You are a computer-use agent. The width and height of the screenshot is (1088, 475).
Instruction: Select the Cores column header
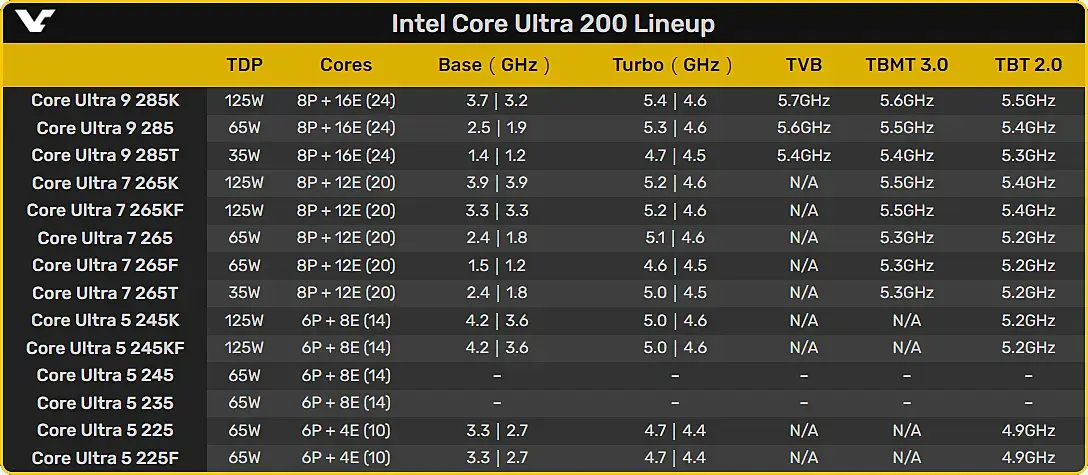[x=346, y=65]
